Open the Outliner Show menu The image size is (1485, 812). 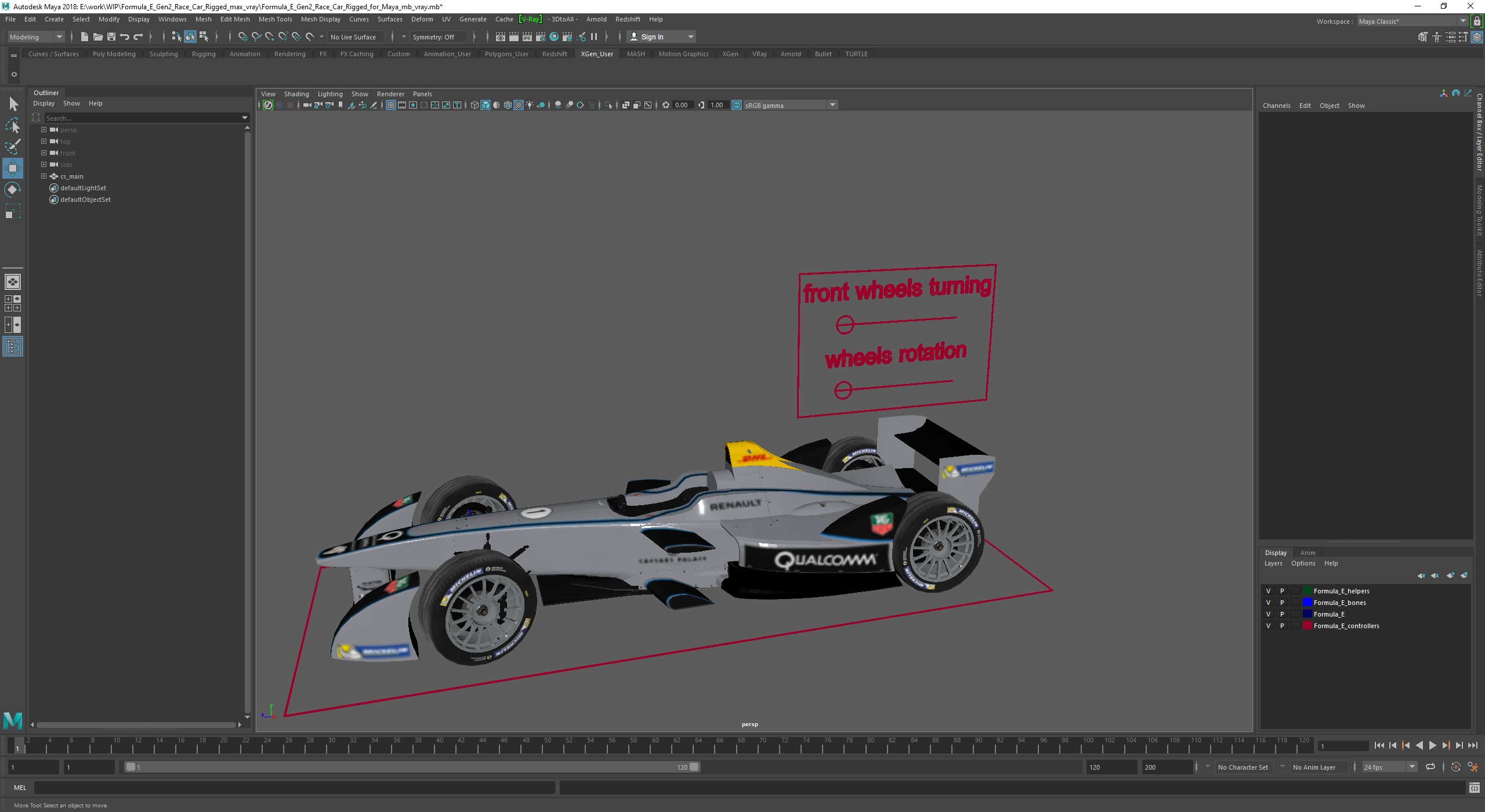point(71,103)
